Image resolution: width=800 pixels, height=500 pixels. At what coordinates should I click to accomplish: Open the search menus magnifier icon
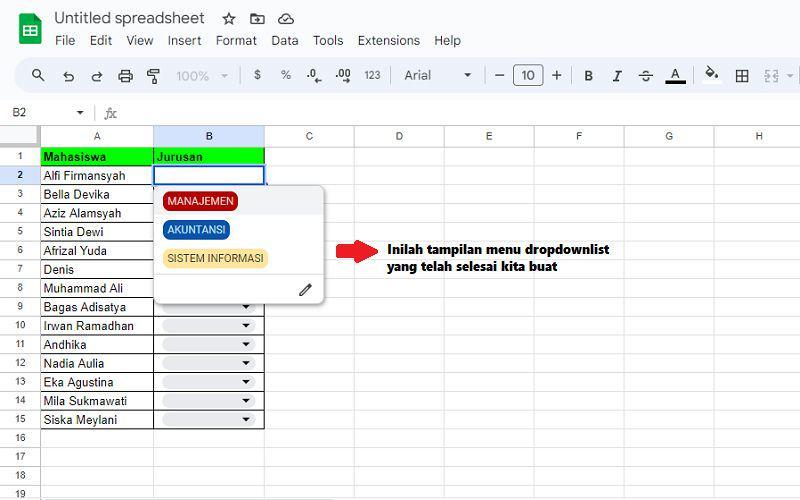pos(38,76)
